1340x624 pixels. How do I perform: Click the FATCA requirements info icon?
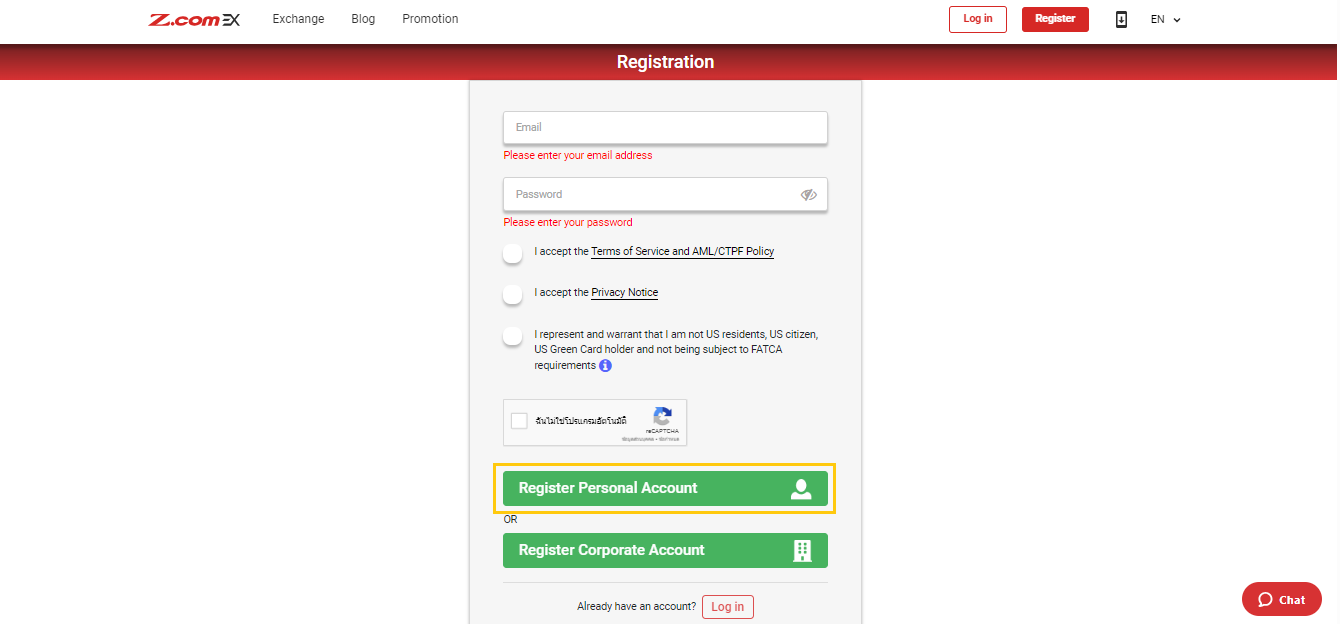[x=605, y=366]
